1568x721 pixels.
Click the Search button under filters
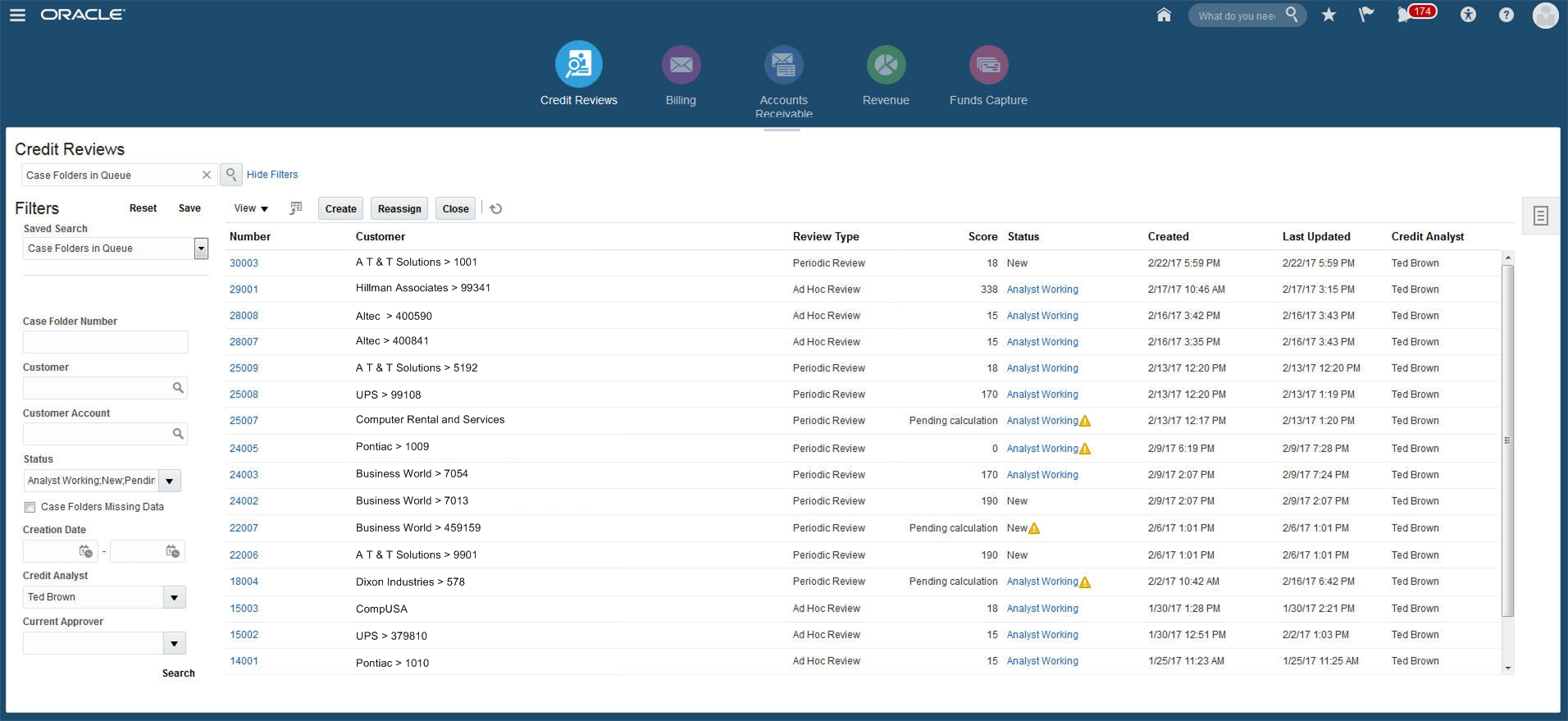178,673
